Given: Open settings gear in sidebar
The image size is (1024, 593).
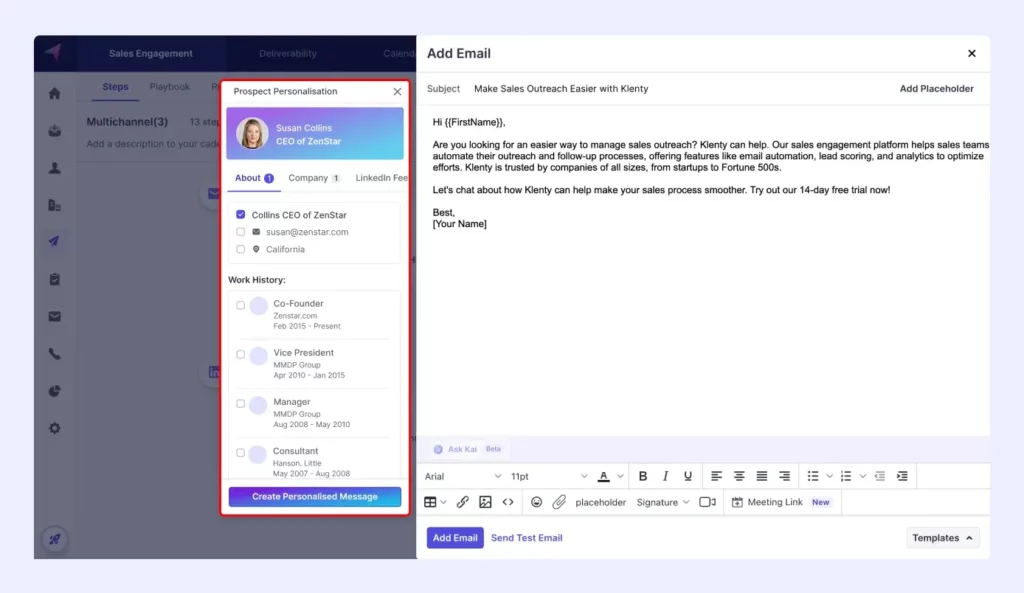Looking at the screenshot, I should (x=55, y=428).
